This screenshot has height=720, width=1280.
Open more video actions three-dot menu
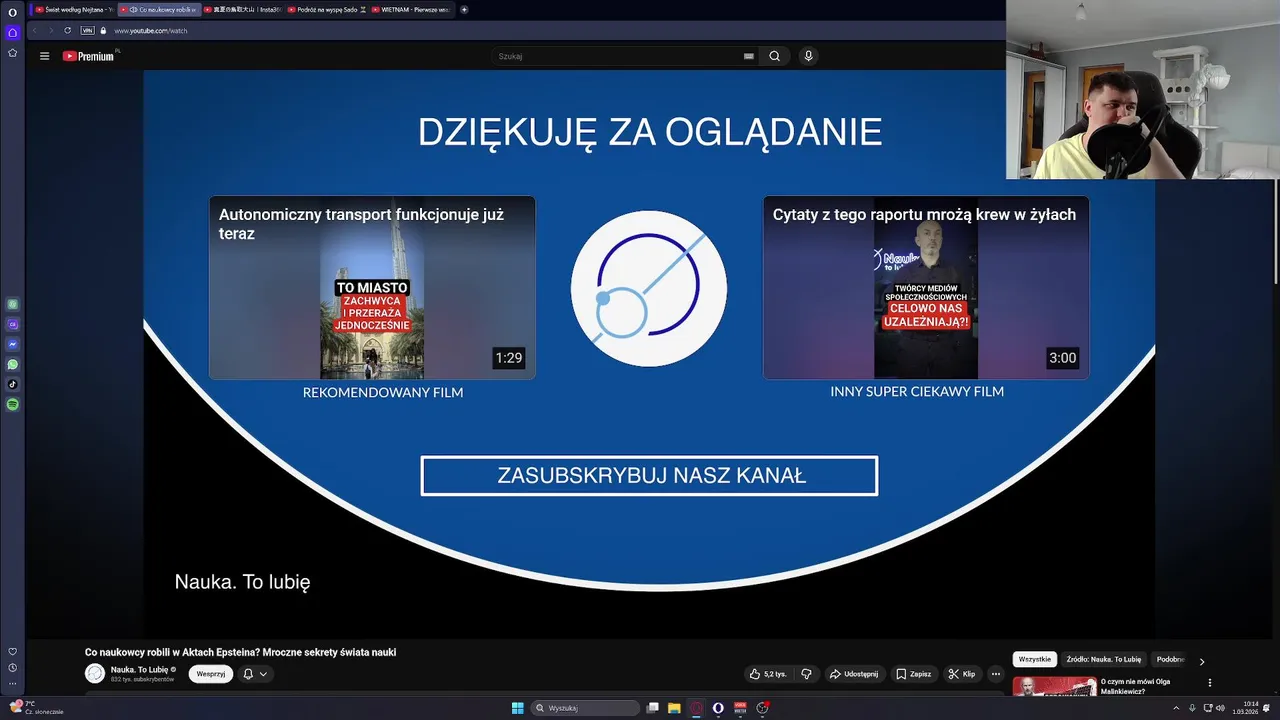coord(995,674)
